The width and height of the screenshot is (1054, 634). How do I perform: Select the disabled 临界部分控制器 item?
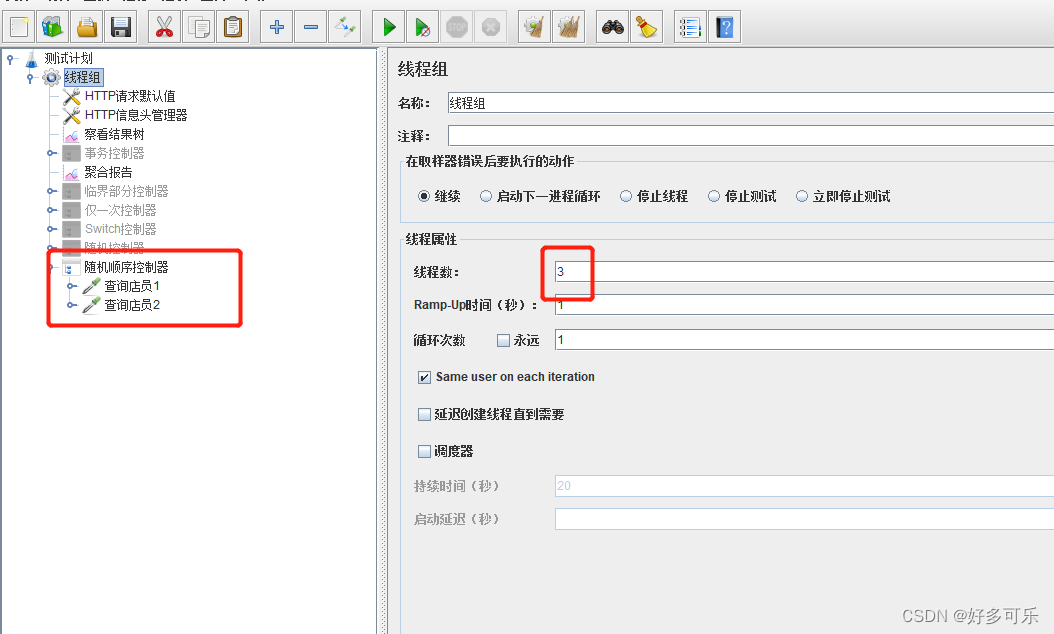(126, 191)
